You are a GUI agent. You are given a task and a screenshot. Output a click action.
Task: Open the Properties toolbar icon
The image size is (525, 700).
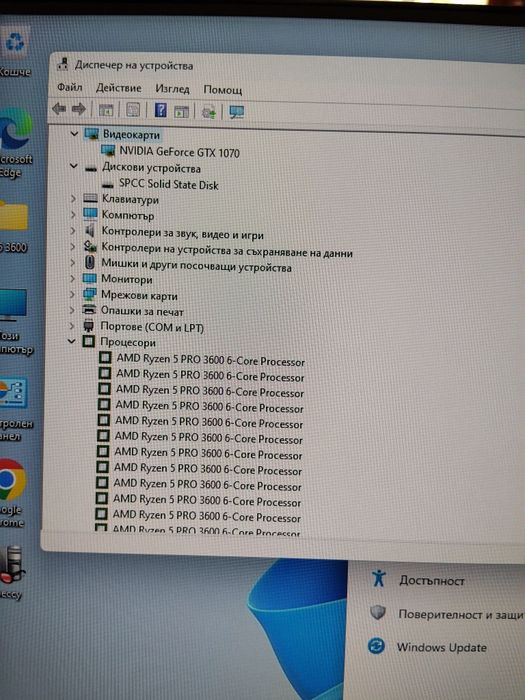[x=133, y=110]
